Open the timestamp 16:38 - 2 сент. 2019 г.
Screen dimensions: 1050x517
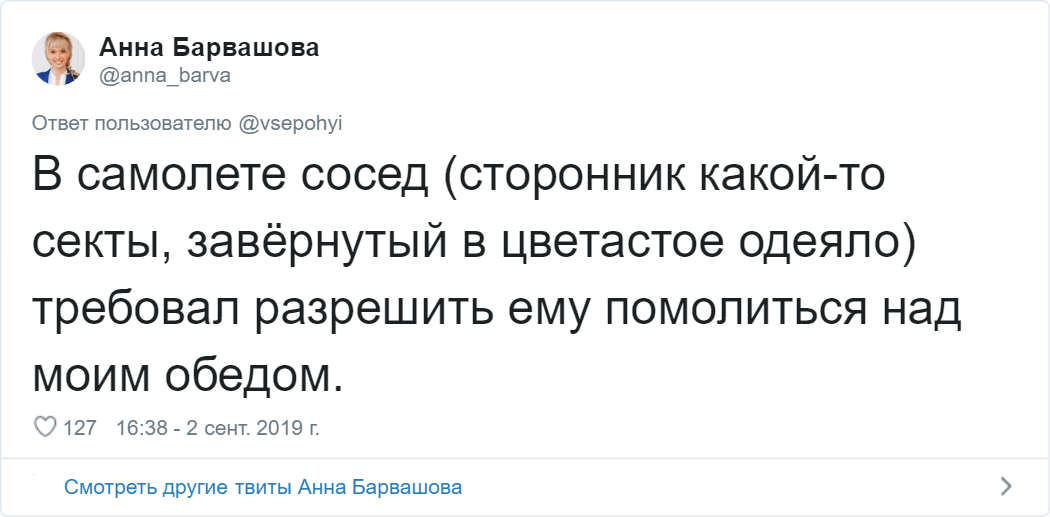click(x=218, y=428)
